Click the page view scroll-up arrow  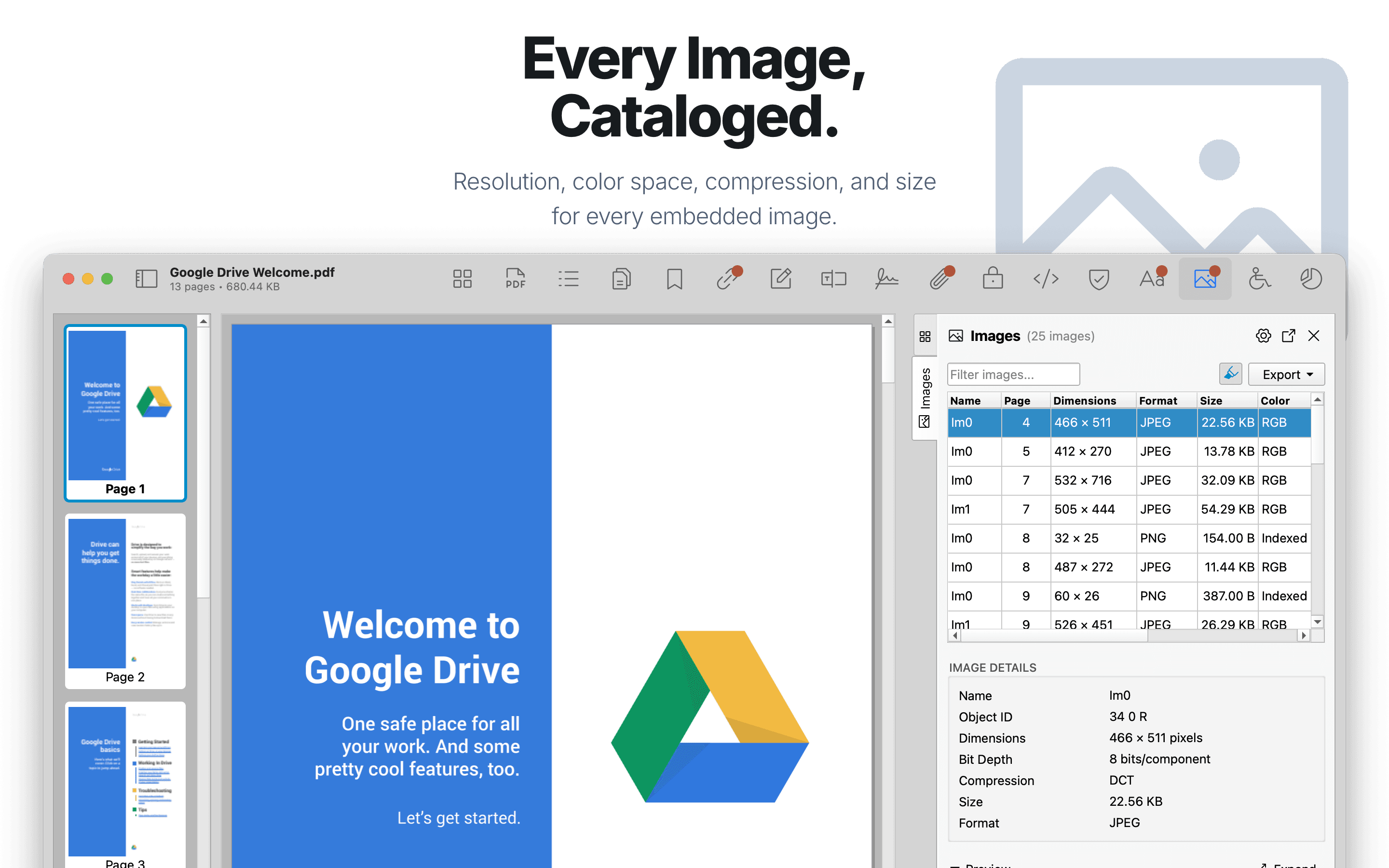888,322
